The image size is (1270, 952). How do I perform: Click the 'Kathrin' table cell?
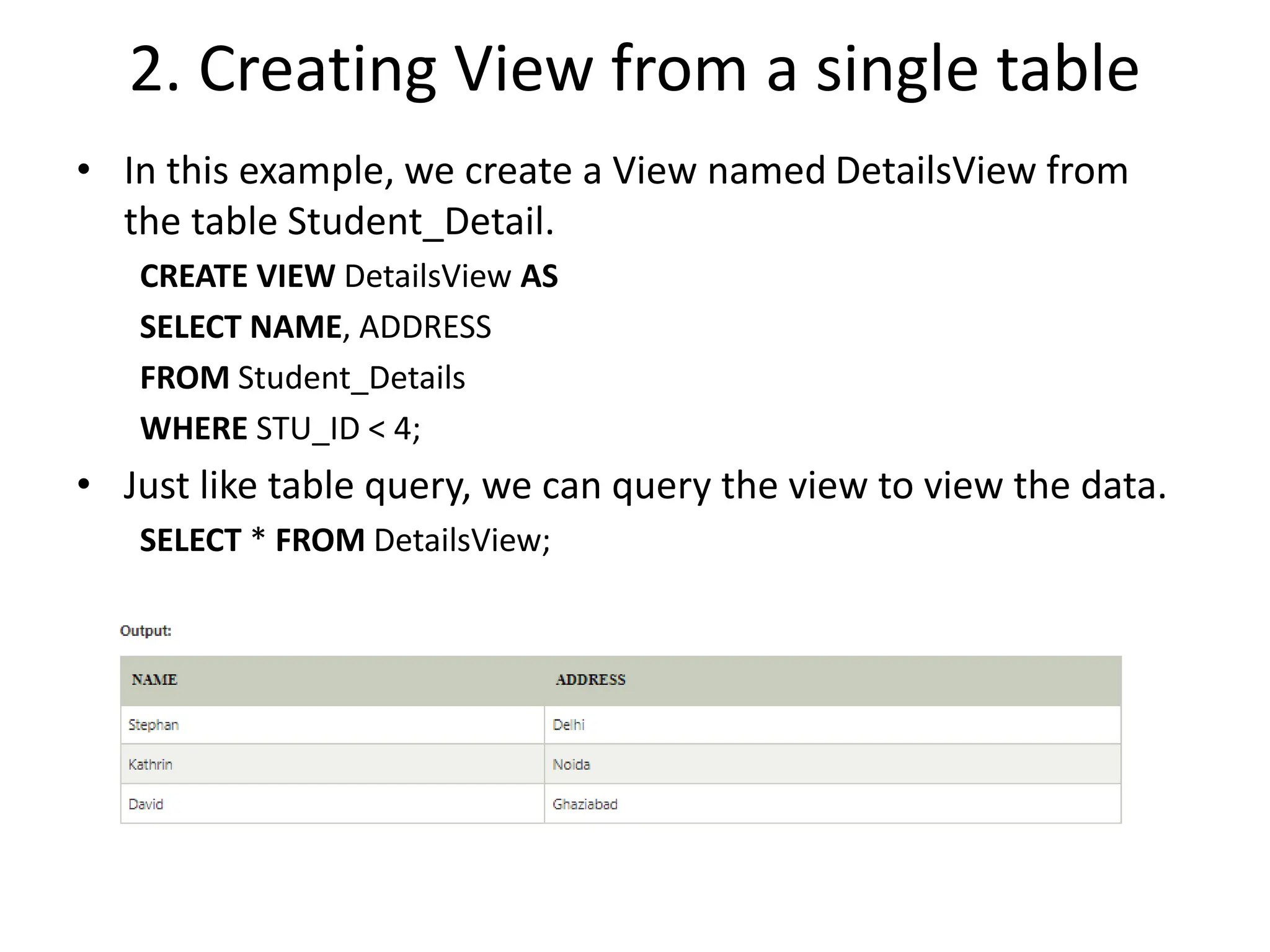coord(332,764)
